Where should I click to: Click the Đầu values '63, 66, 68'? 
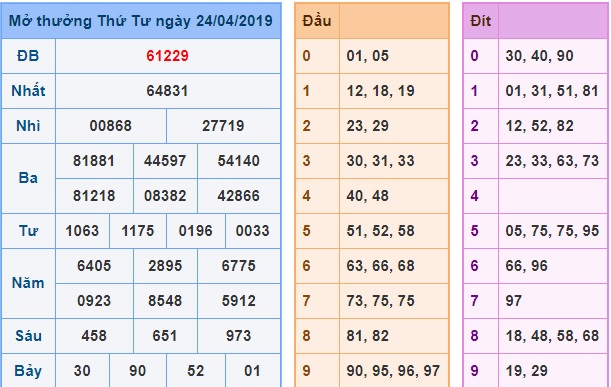(380, 266)
